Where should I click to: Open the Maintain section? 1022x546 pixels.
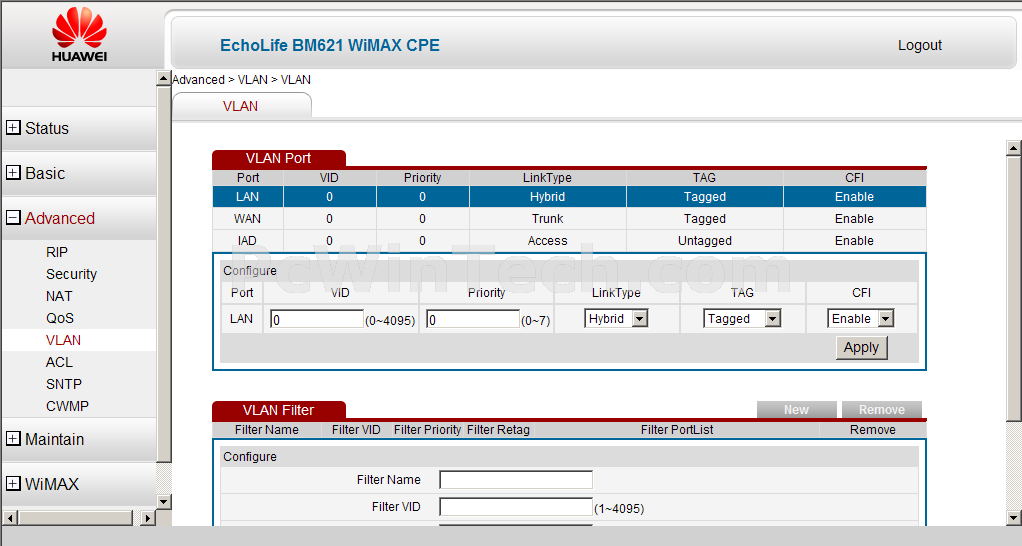coord(55,439)
